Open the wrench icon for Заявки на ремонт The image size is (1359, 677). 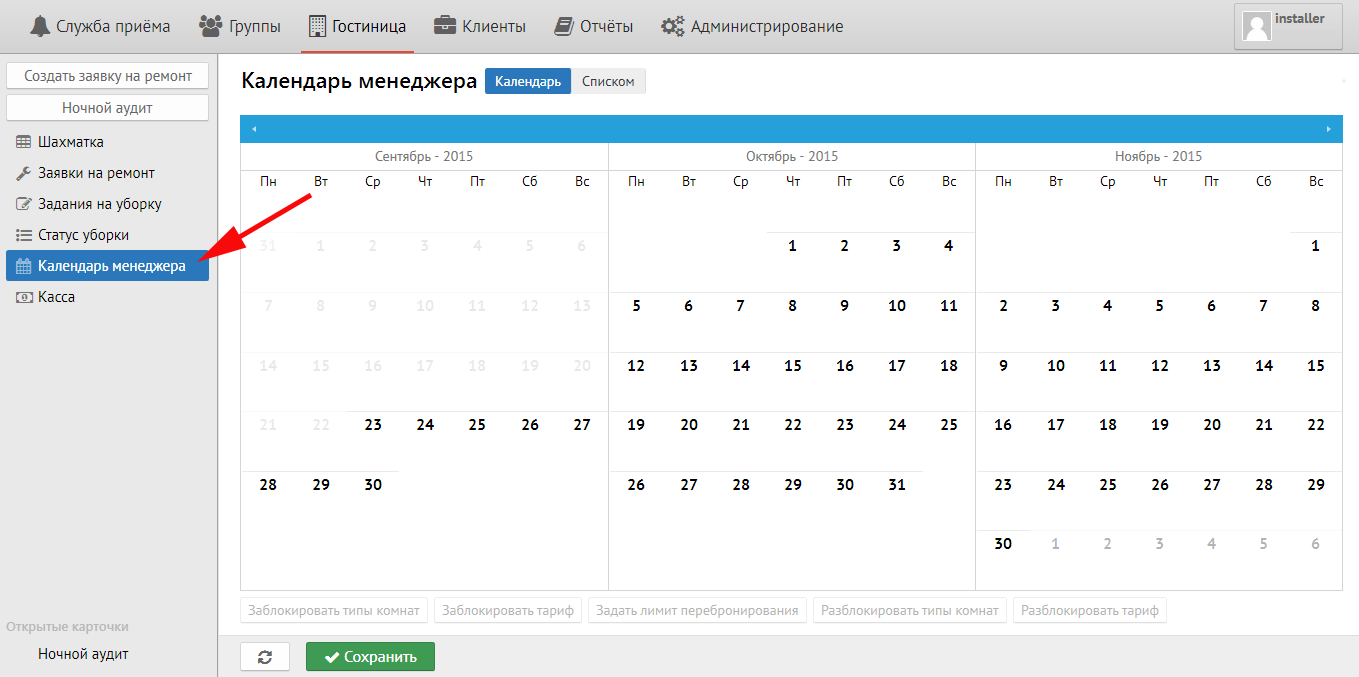point(23,173)
